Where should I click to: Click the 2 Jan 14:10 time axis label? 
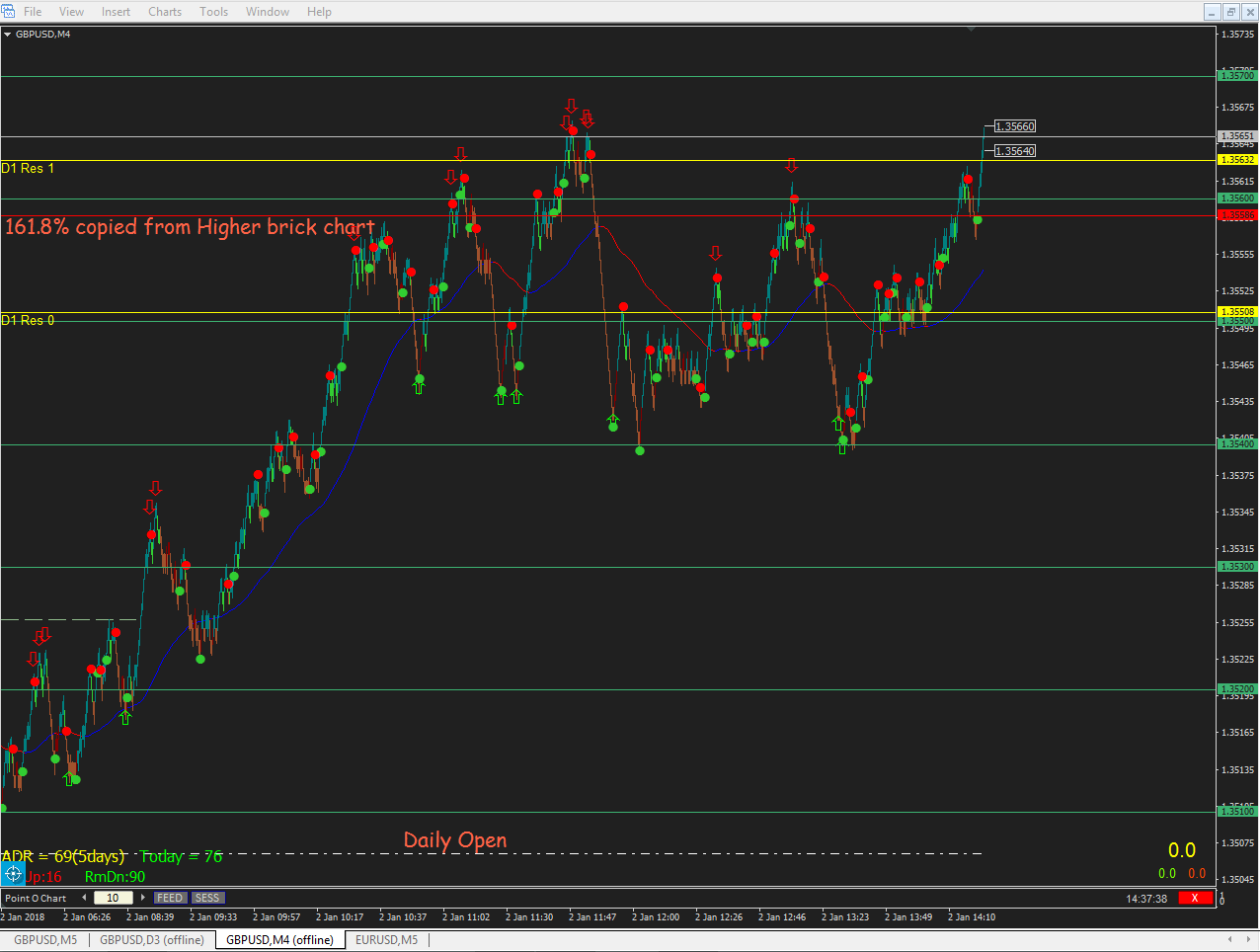click(x=972, y=917)
